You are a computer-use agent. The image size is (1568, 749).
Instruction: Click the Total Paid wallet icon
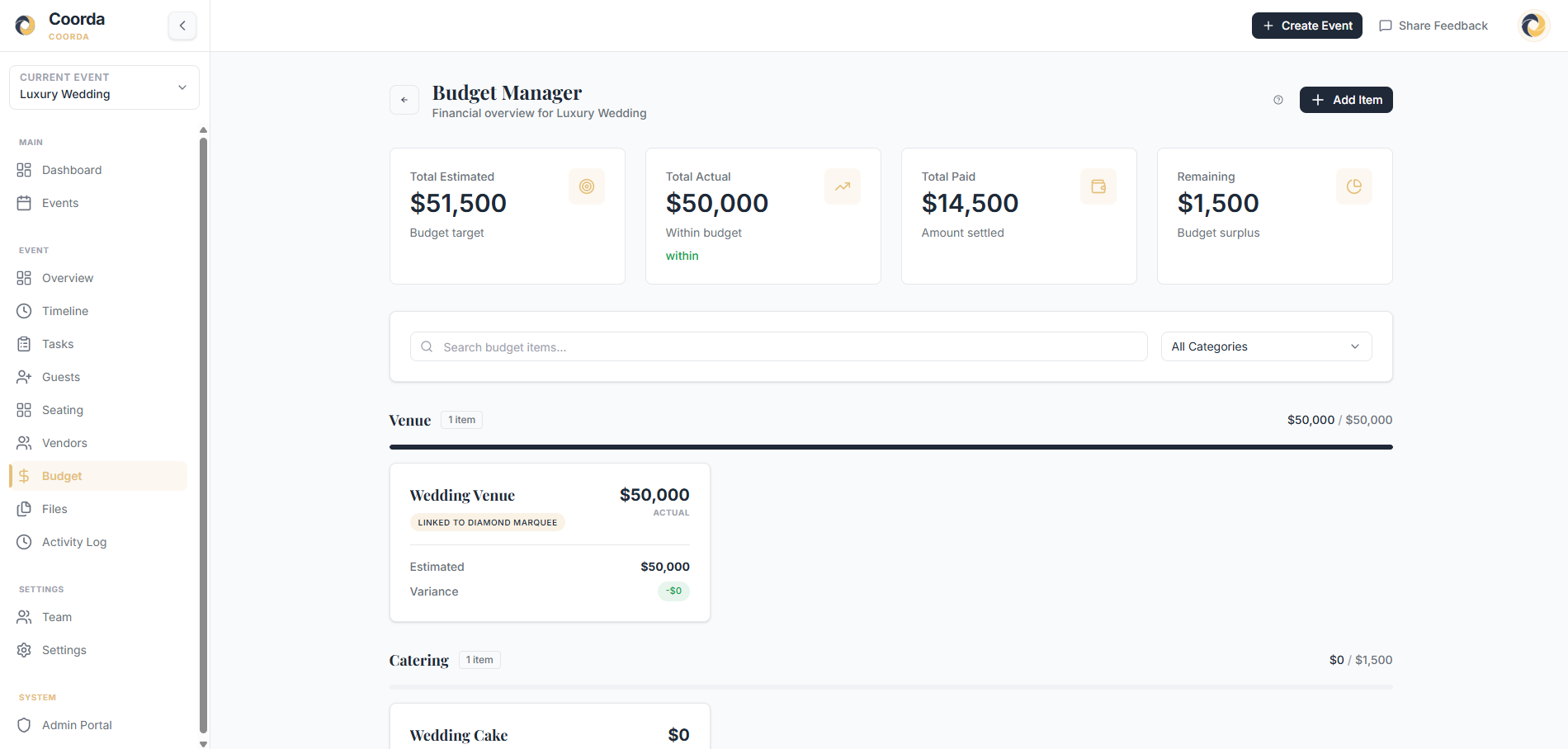click(1098, 186)
